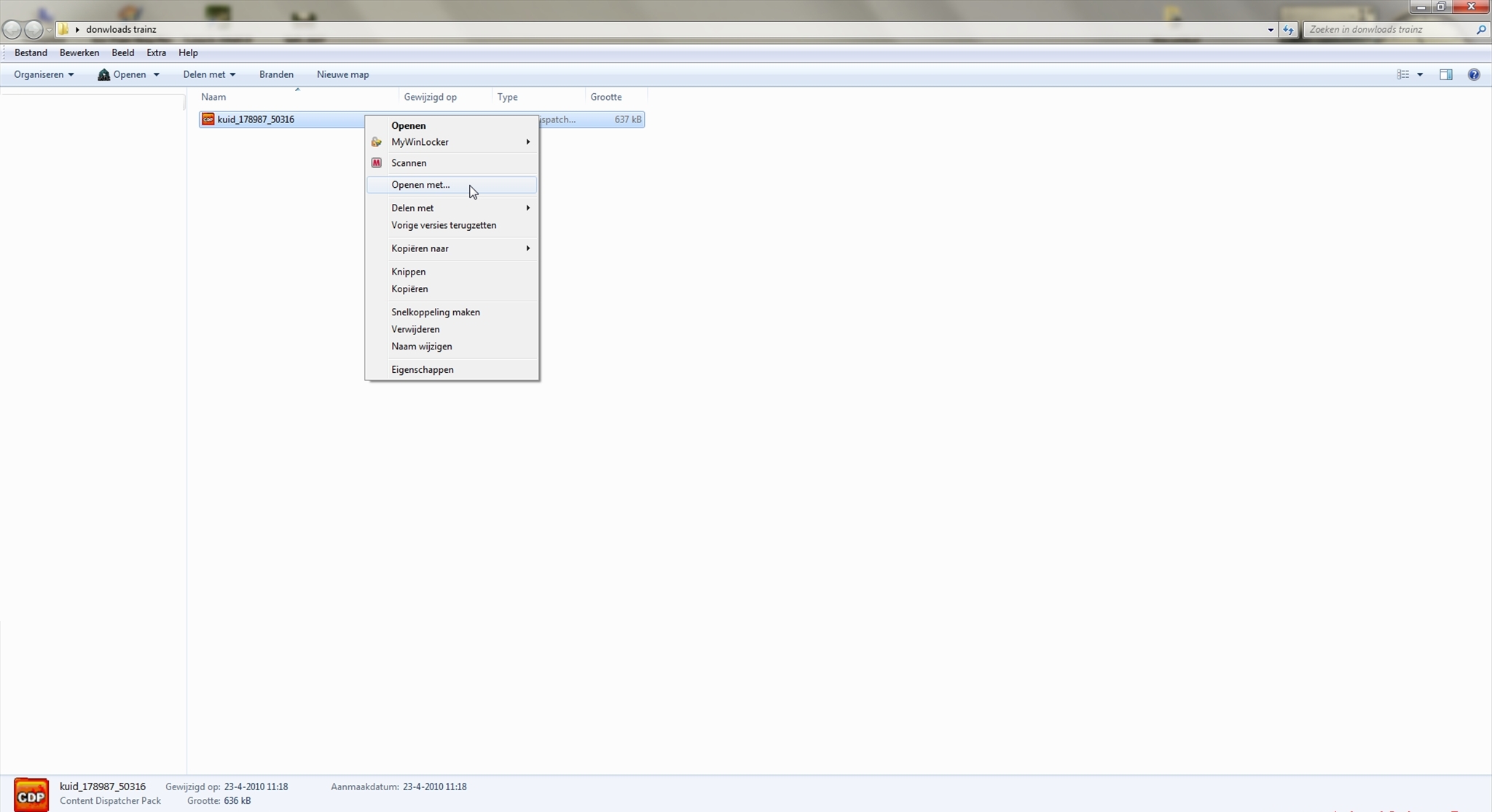This screenshot has width=1492, height=812.
Task: Click the Branden toolbar button
Action: 276,74
